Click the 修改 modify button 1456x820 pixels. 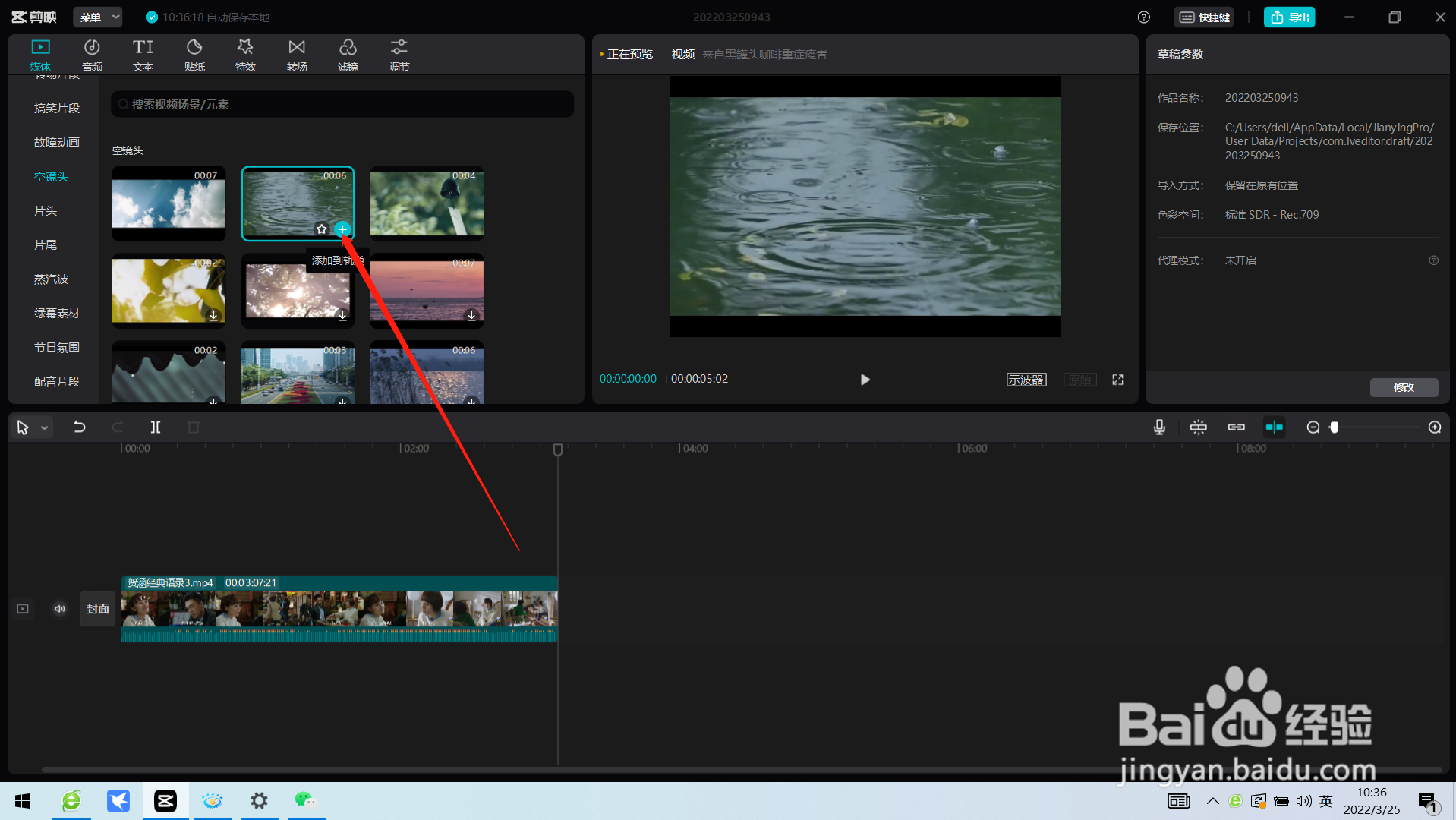point(1404,387)
